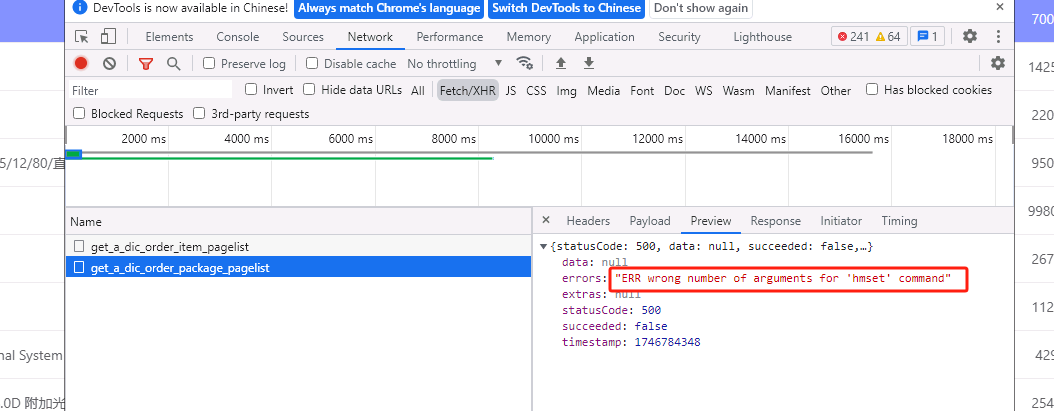
Task: Open DevTools settings gear
Action: click(x=970, y=36)
